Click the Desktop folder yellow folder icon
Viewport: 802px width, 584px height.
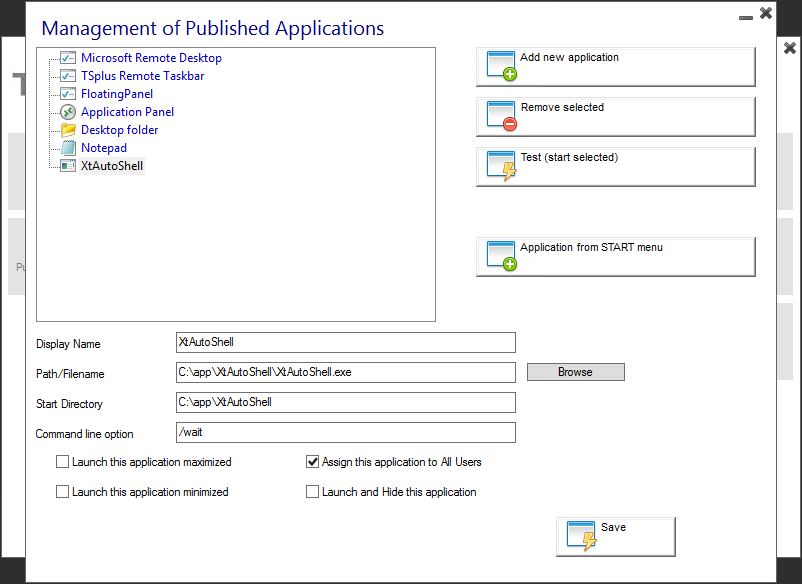point(68,130)
